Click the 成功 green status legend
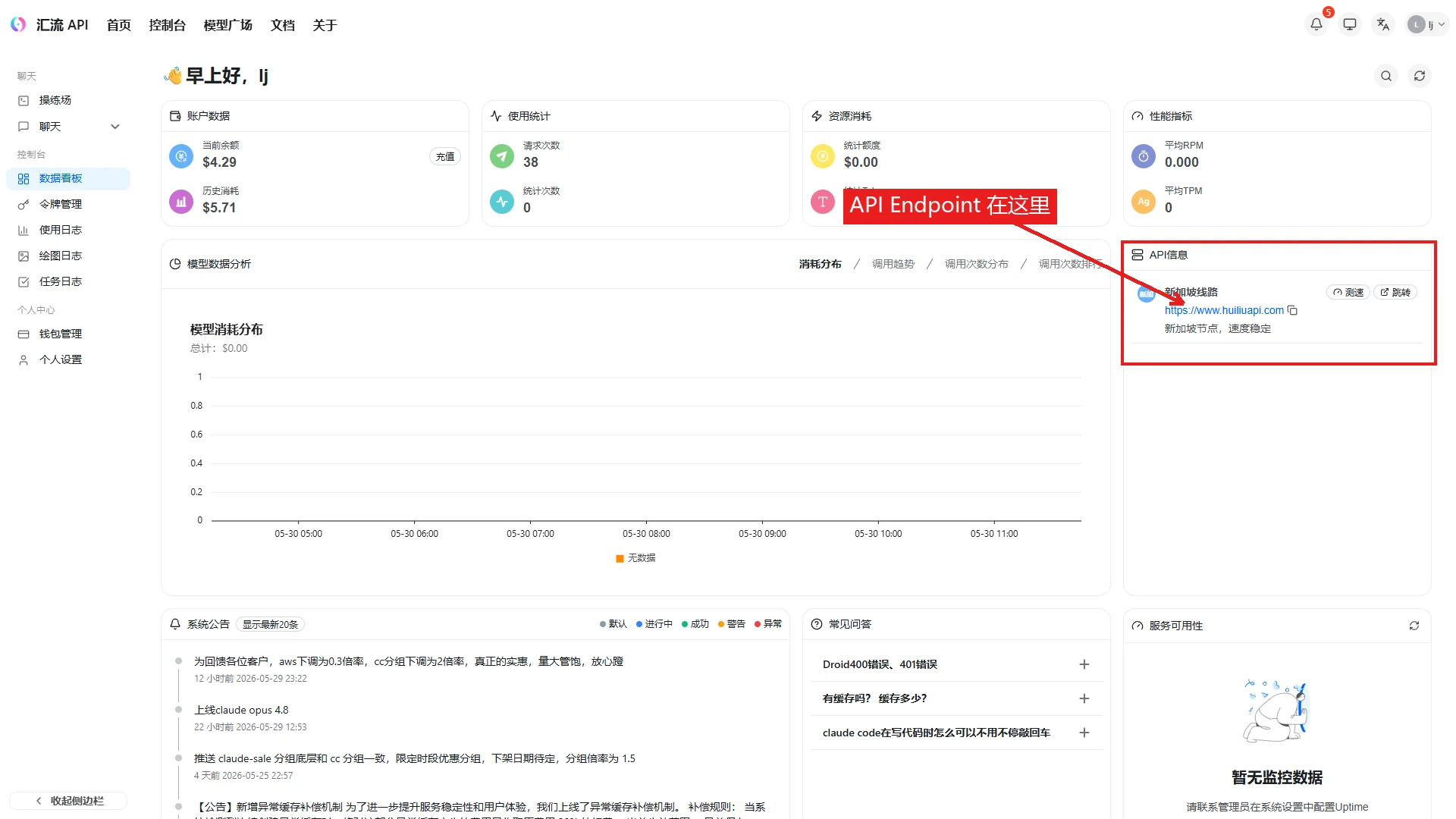 [x=695, y=624]
